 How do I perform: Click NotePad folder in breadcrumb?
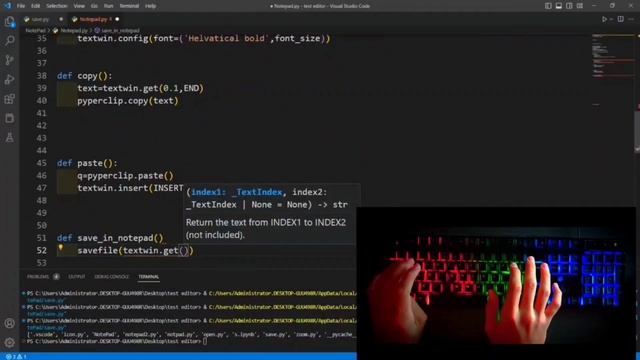(x=36, y=31)
